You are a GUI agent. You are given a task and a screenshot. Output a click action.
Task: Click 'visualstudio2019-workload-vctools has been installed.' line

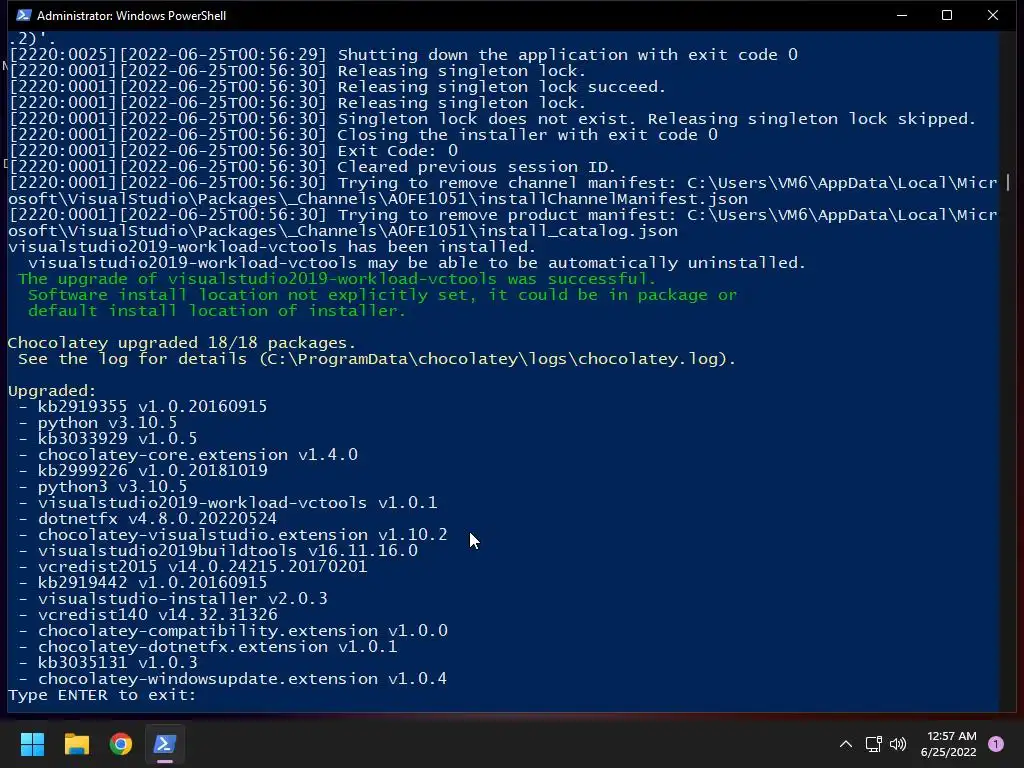click(272, 247)
